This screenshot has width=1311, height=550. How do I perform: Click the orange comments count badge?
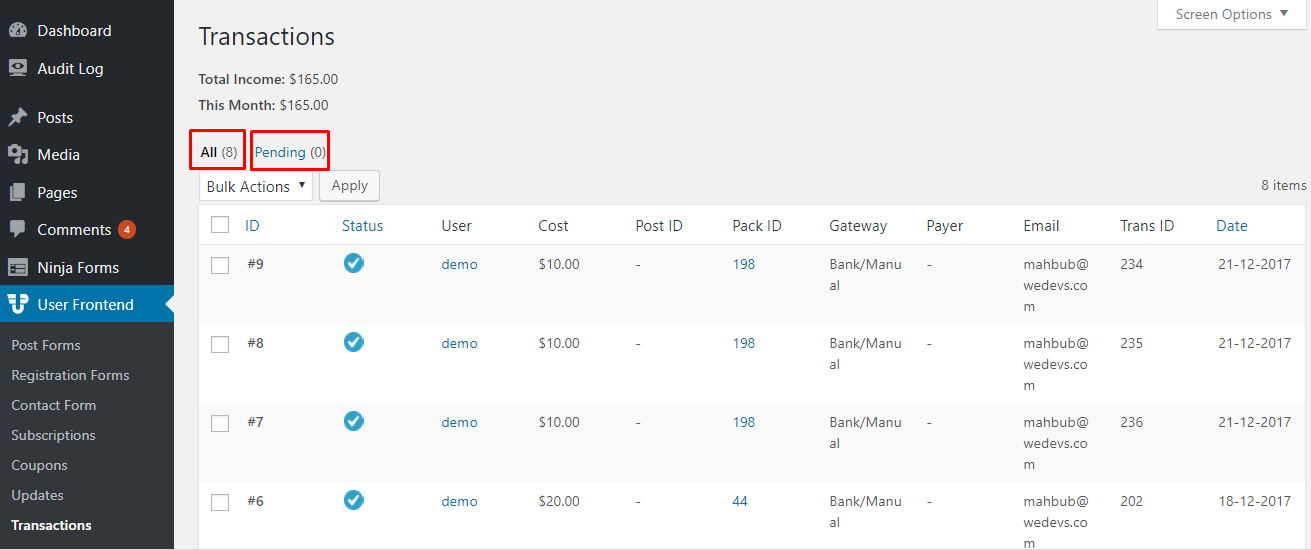[x=127, y=230]
